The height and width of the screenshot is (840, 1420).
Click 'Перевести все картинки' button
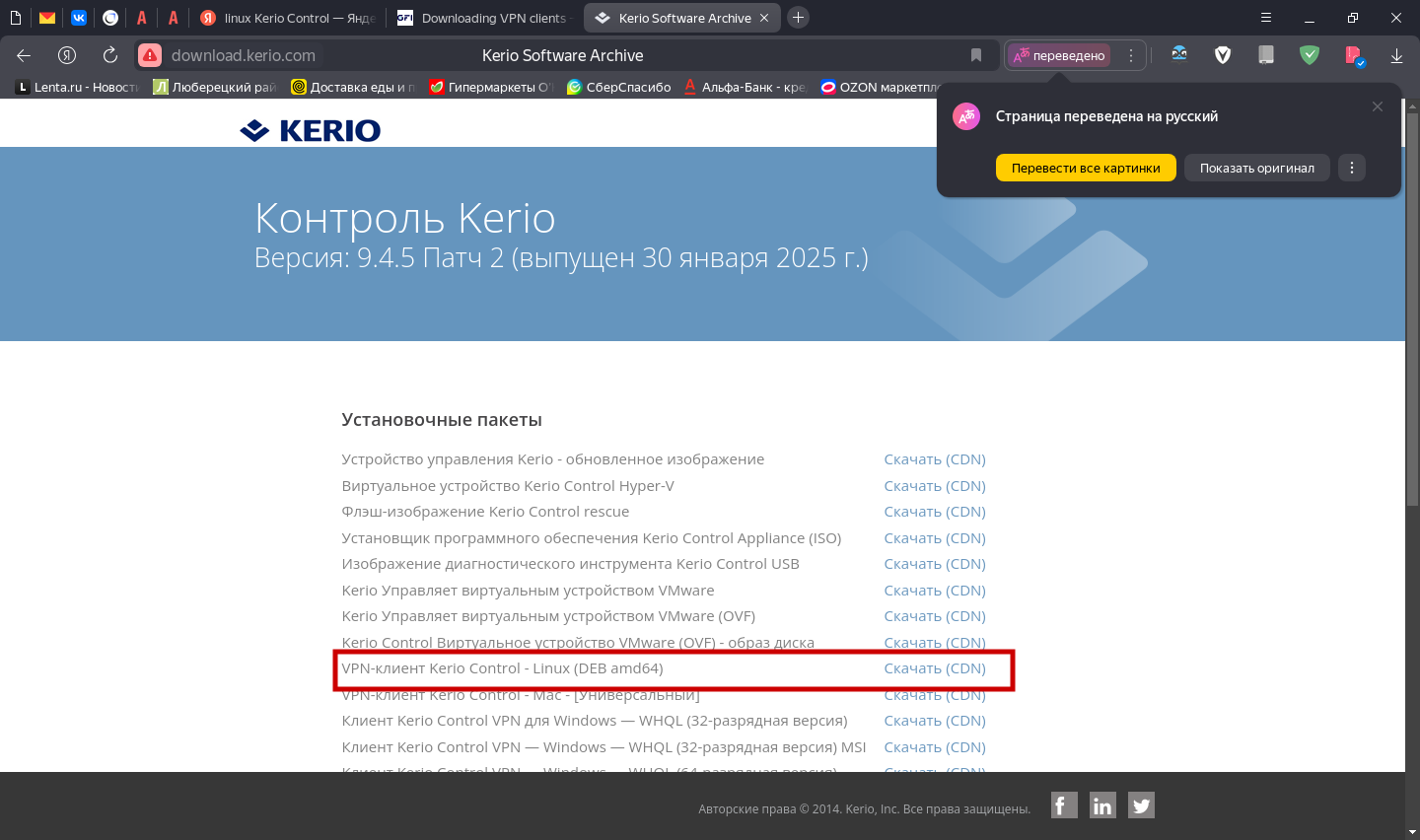[x=1086, y=168]
